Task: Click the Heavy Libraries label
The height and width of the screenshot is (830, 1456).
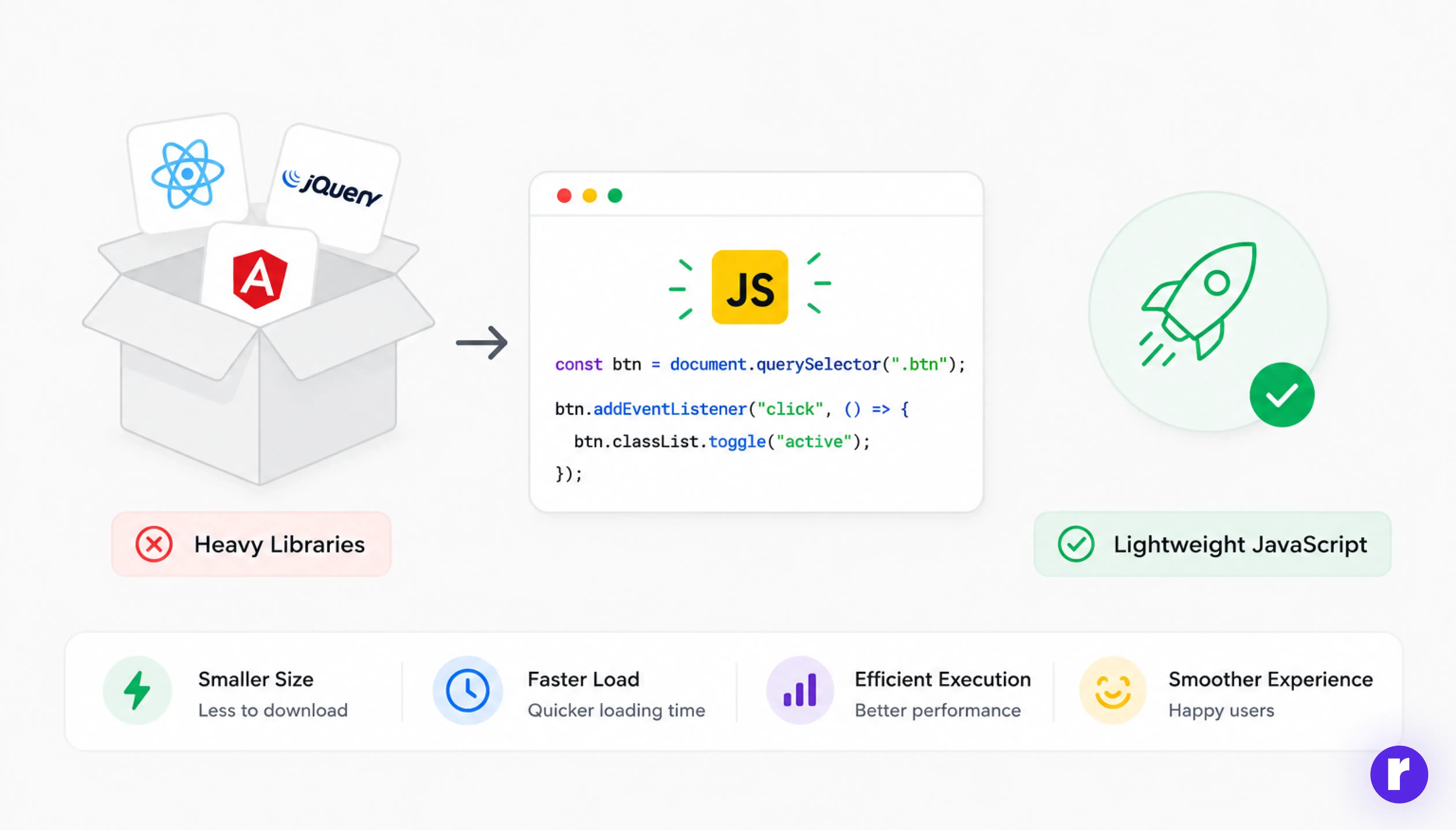Action: pos(252,544)
